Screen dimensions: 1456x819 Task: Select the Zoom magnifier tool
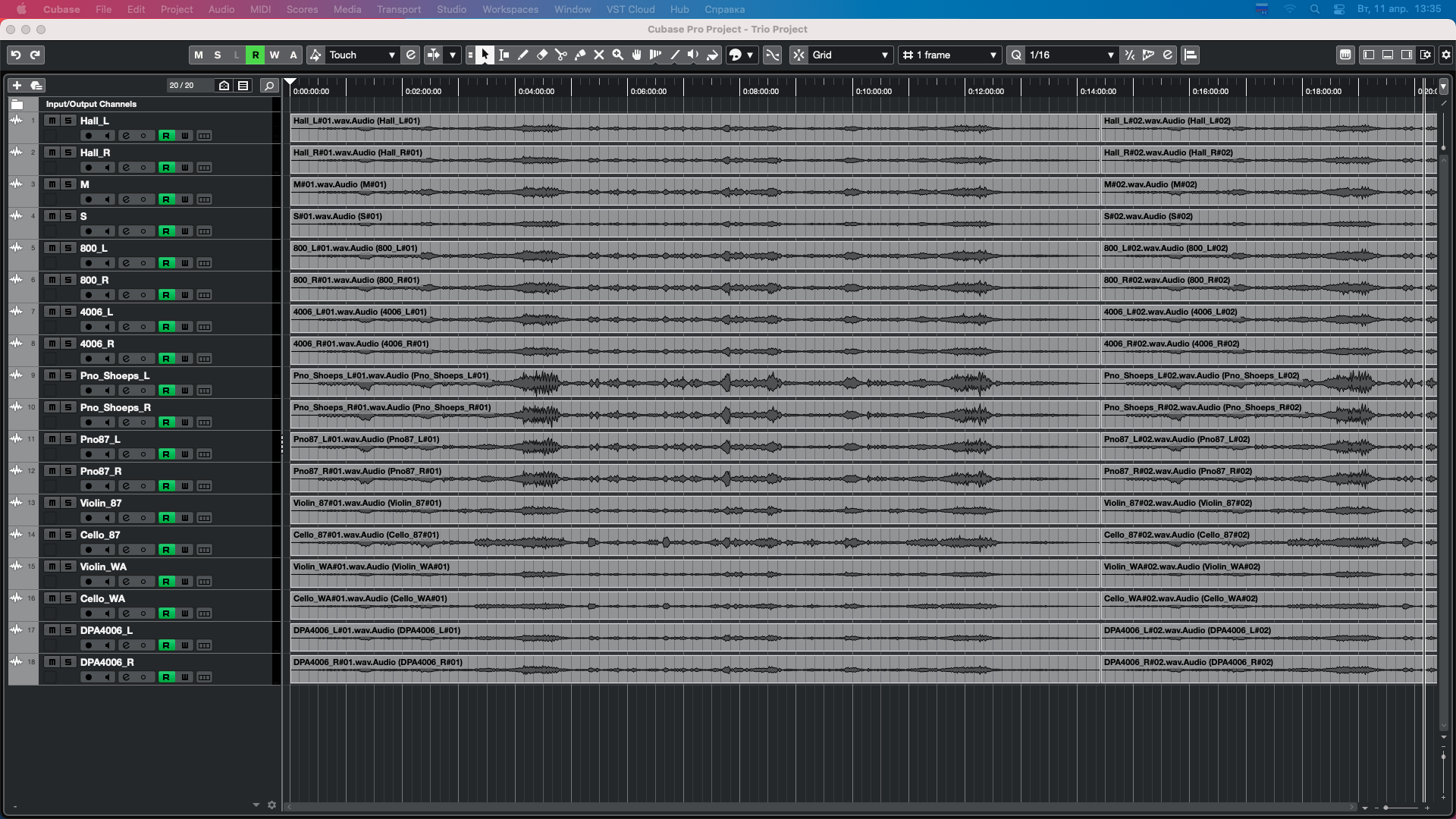[618, 55]
